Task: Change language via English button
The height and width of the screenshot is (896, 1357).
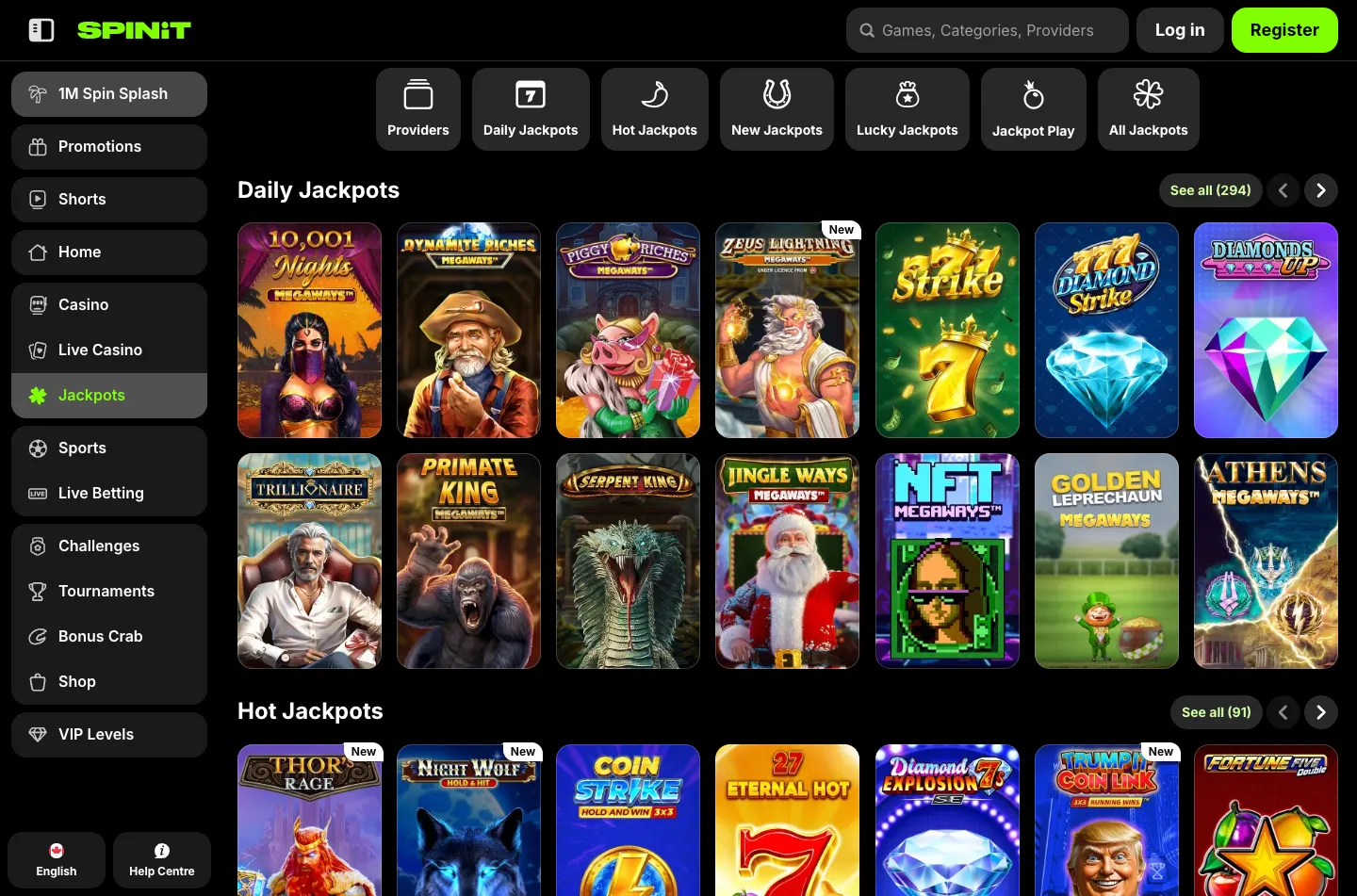Action: [57, 860]
